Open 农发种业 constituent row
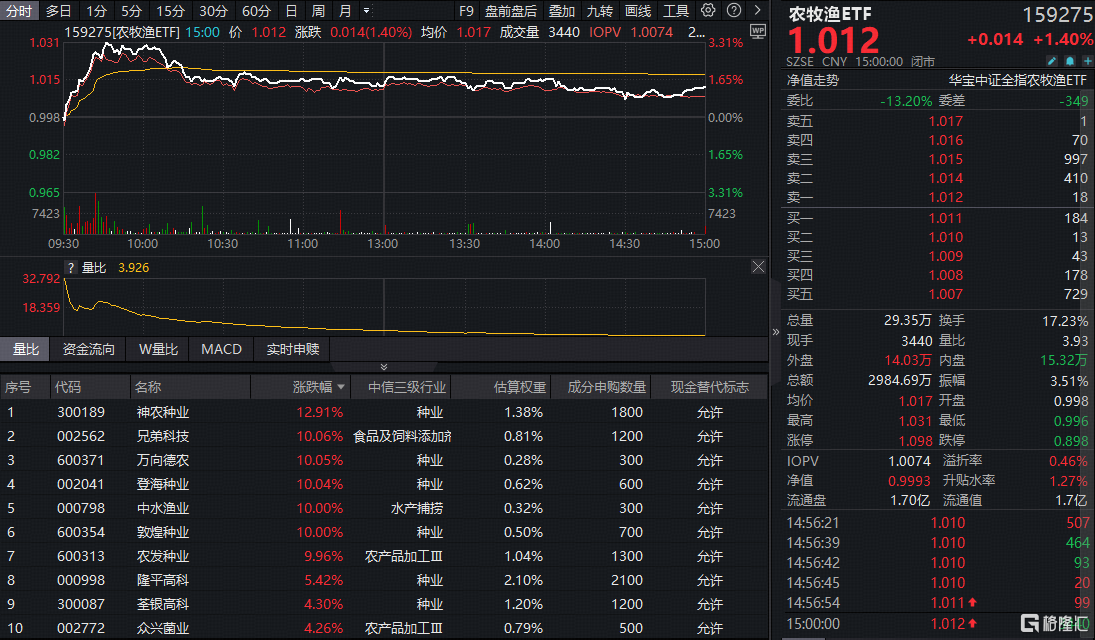1095x640 pixels. click(384, 556)
